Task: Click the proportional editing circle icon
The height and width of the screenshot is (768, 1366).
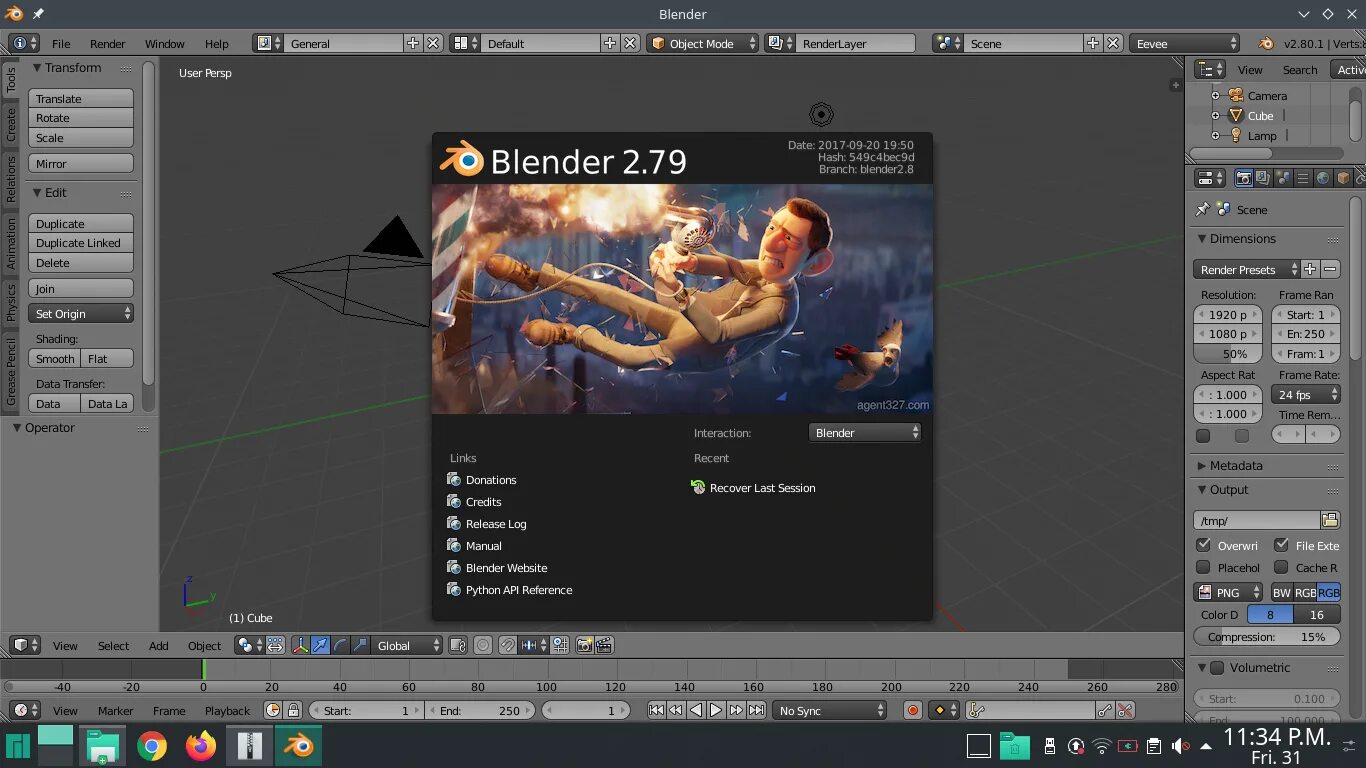Action: click(x=483, y=645)
